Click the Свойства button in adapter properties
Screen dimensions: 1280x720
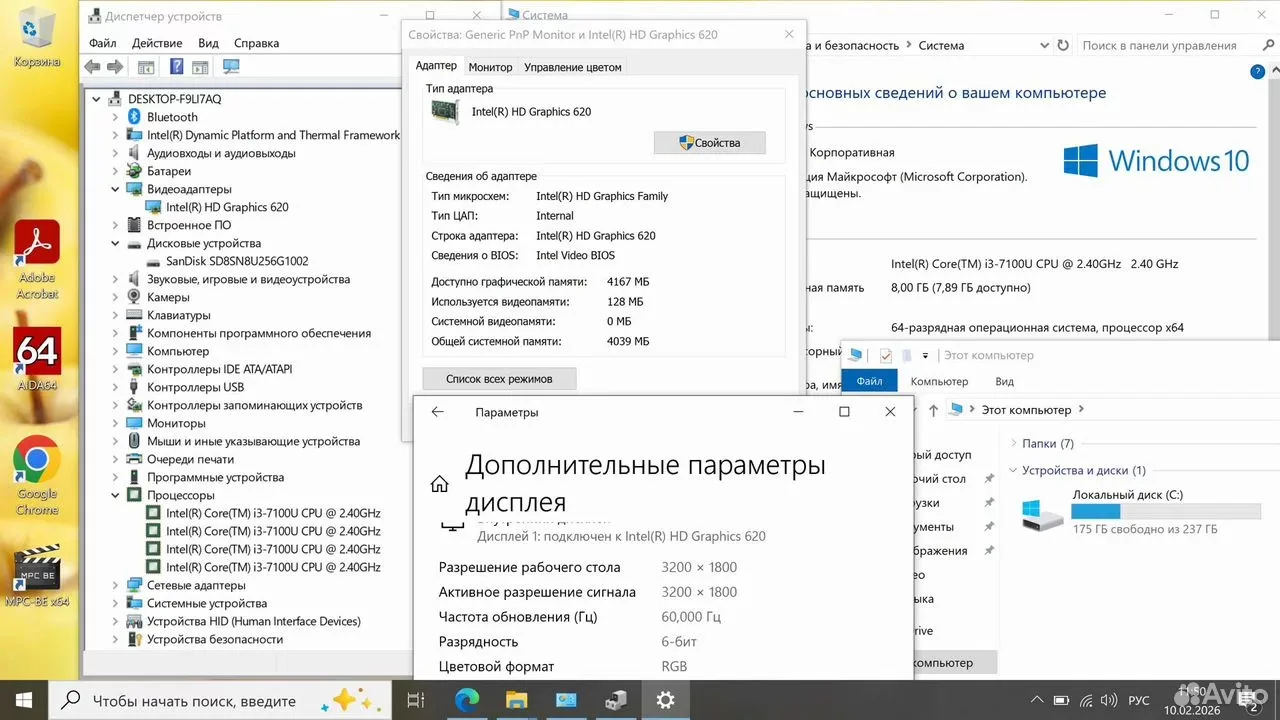click(x=710, y=143)
